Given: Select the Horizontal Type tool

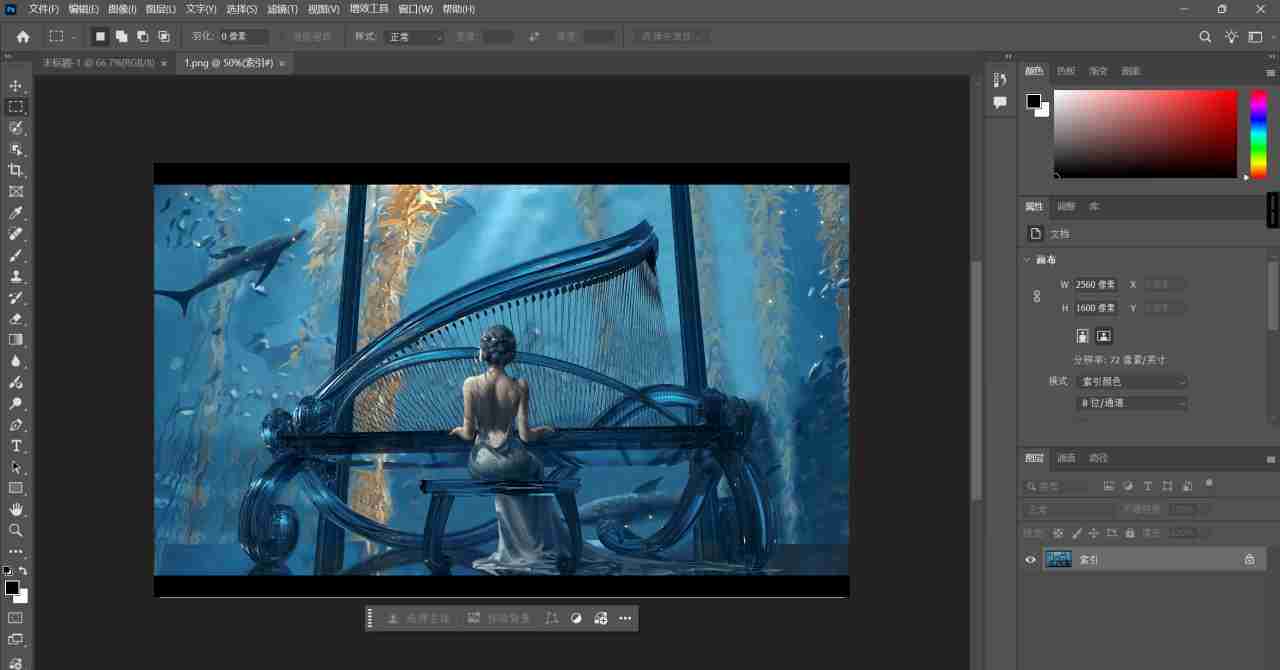Looking at the screenshot, I should pos(16,446).
